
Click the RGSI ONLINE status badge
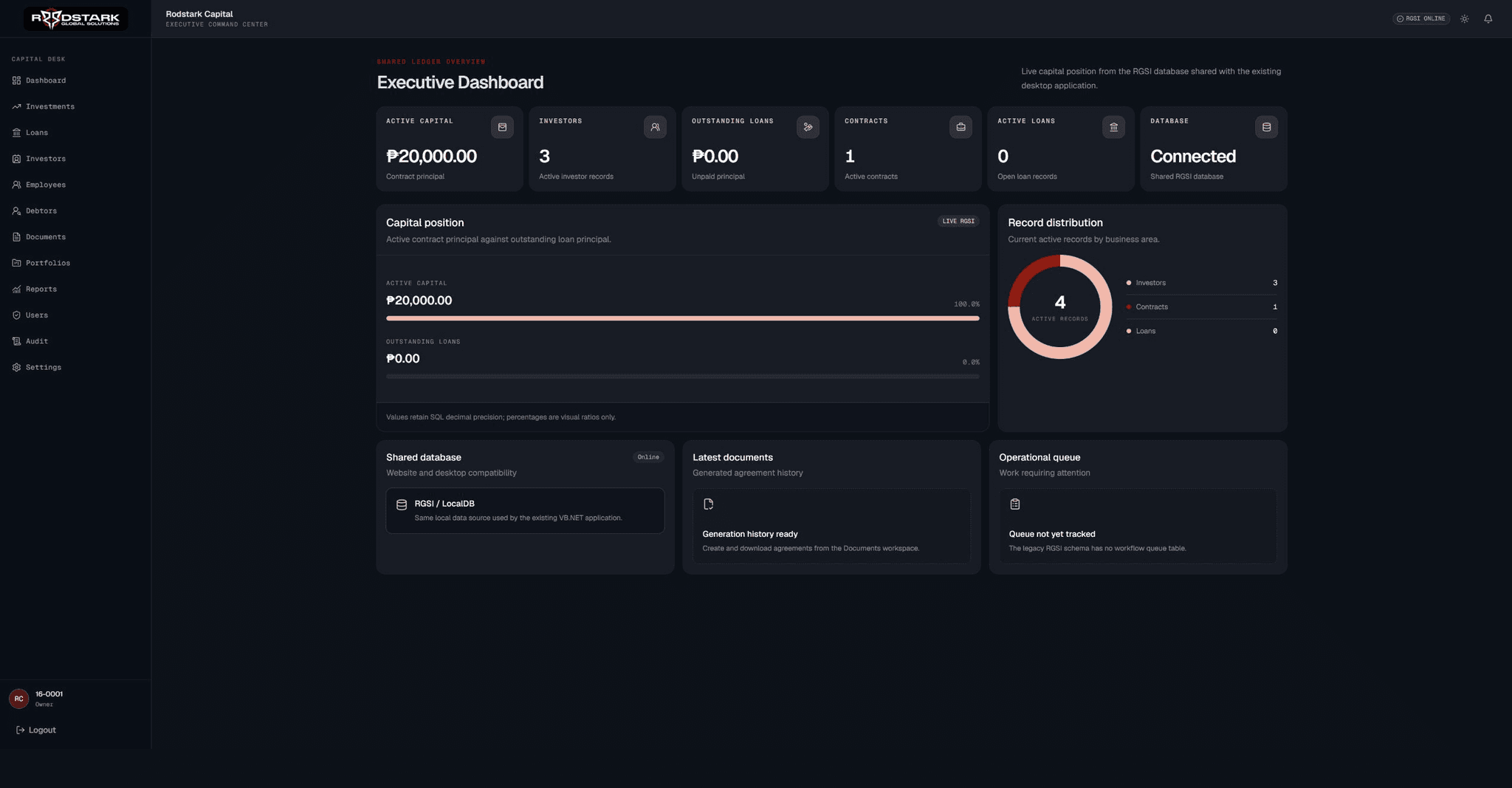tap(1421, 18)
